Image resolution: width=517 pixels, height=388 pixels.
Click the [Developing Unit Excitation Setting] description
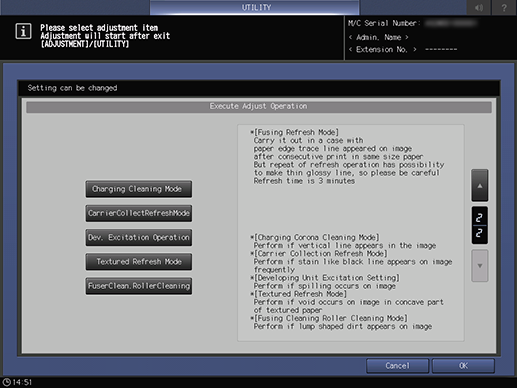(x=325, y=278)
